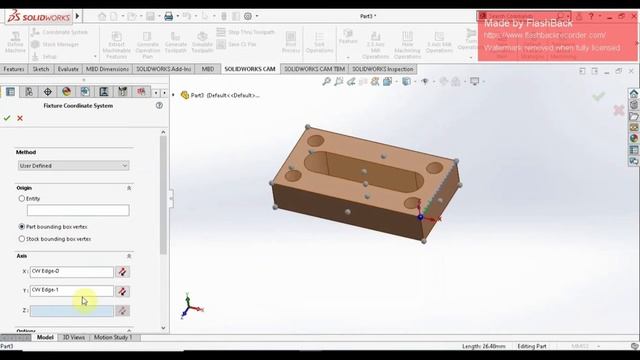640x360 pixels.
Task: Click Save CL File in the ribbon
Action: tap(237, 44)
